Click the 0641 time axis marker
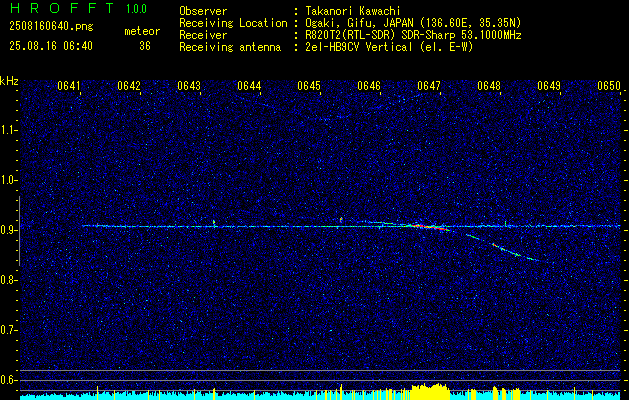The height and width of the screenshot is (400, 629). point(69,86)
